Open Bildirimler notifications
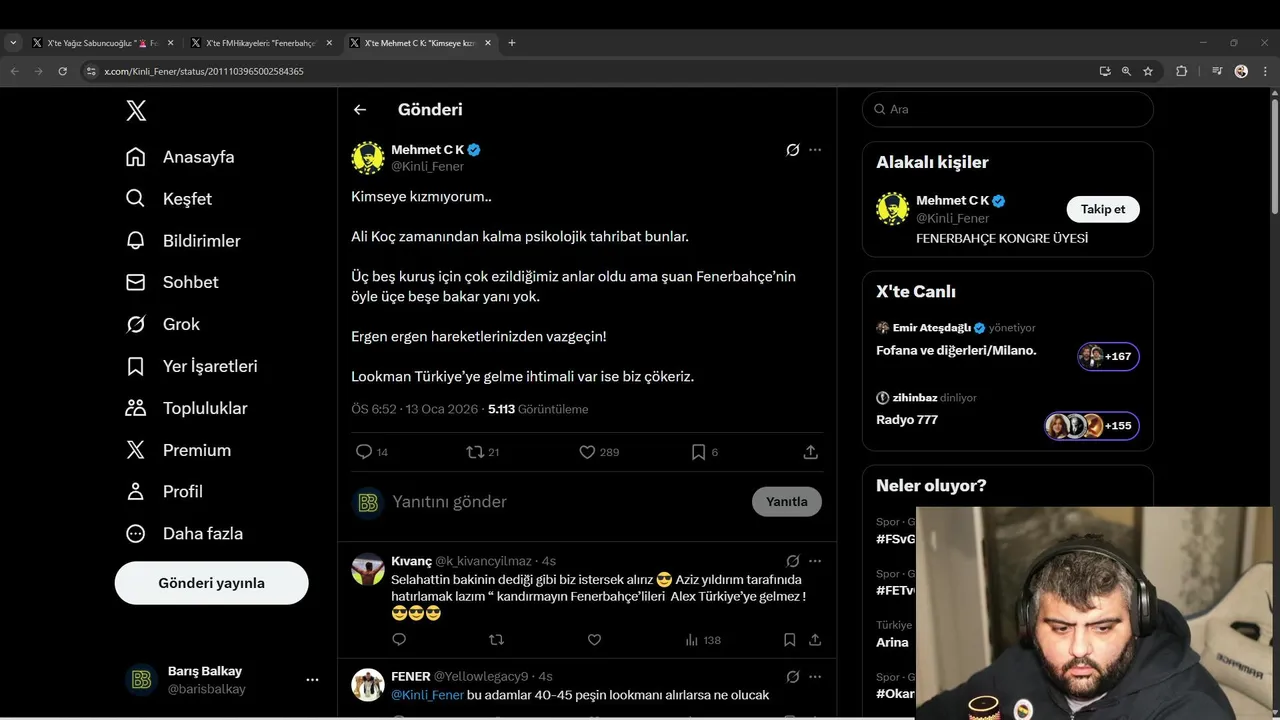Viewport: 1280px width, 720px height. point(183,241)
